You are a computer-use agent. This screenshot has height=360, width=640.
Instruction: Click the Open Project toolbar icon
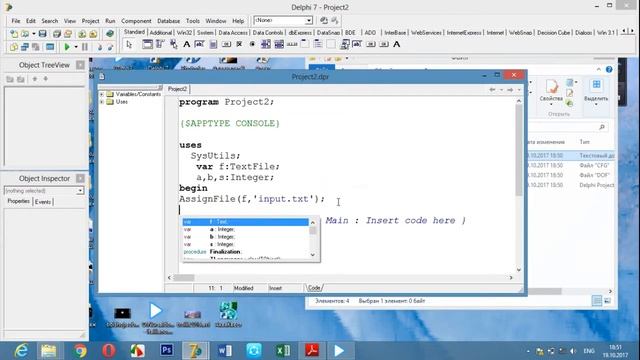tap(68, 34)
